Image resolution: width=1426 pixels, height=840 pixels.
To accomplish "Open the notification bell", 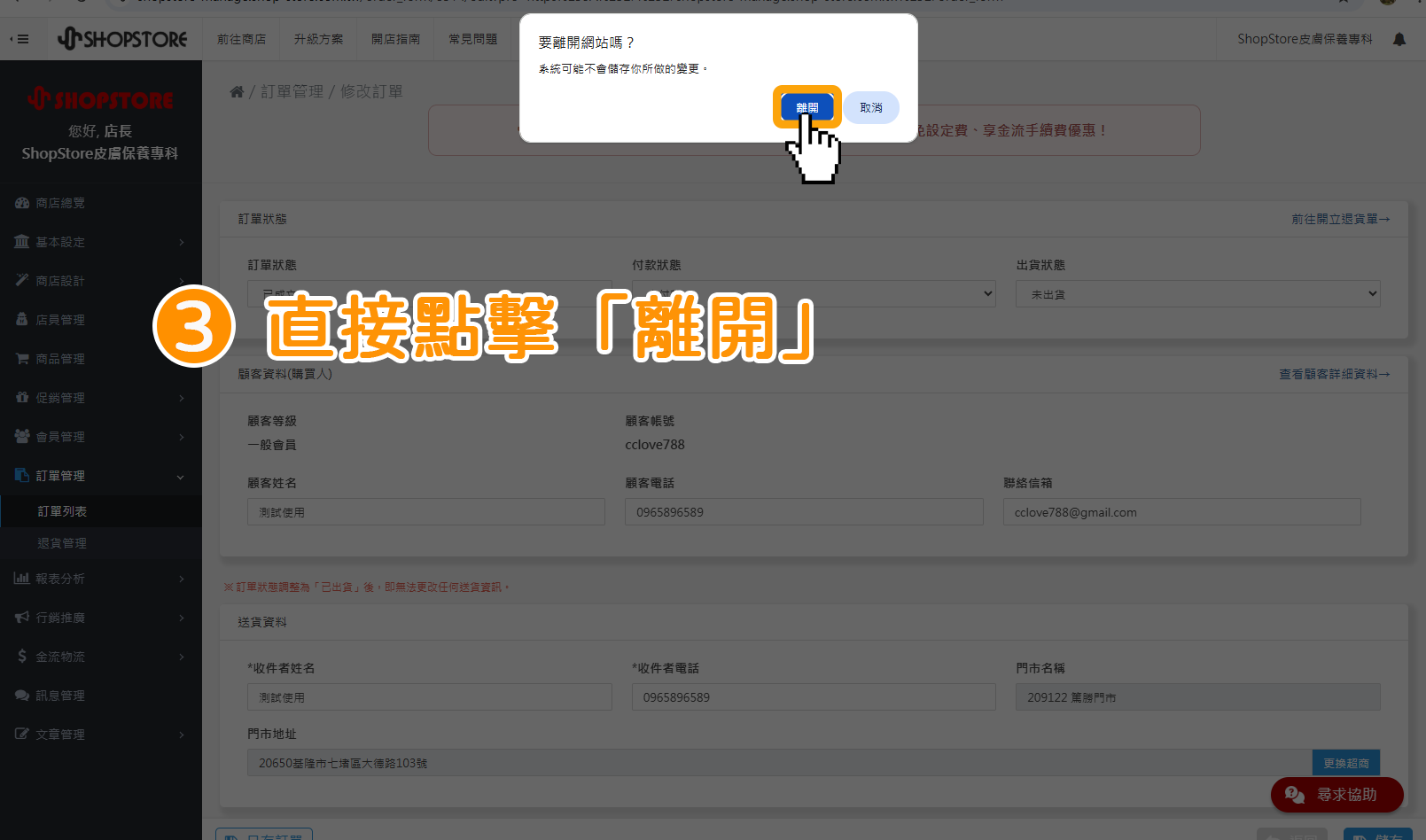I will coord(1399,39).
